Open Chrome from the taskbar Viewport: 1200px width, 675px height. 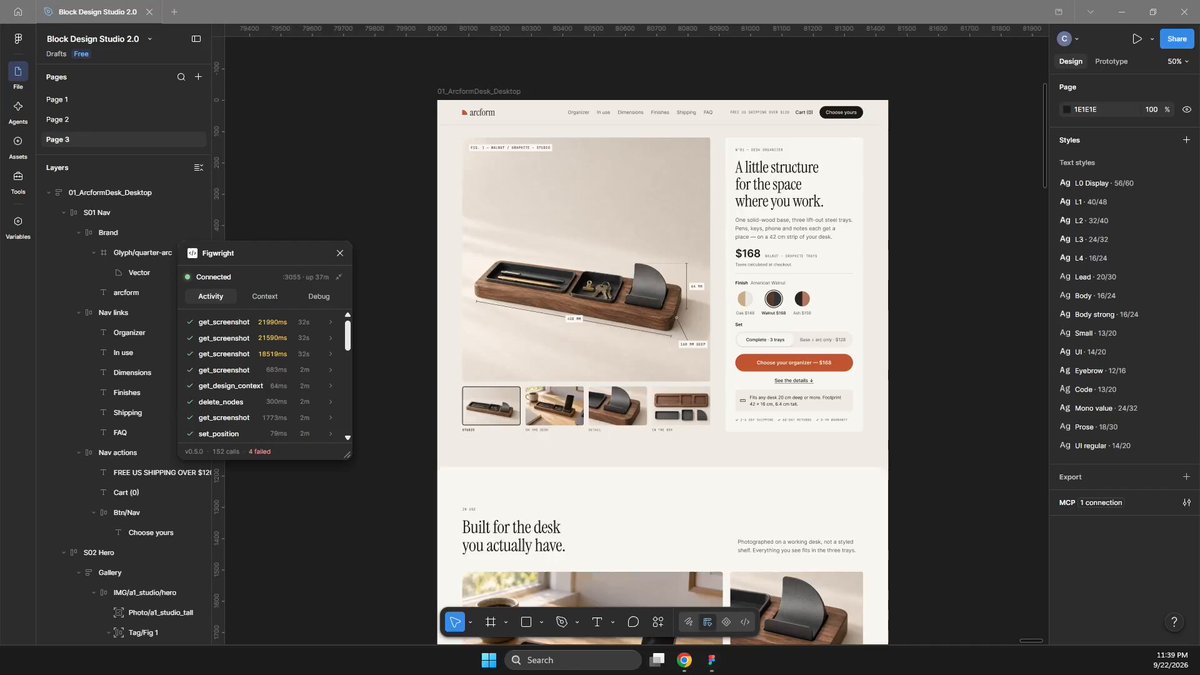[684, 660]
